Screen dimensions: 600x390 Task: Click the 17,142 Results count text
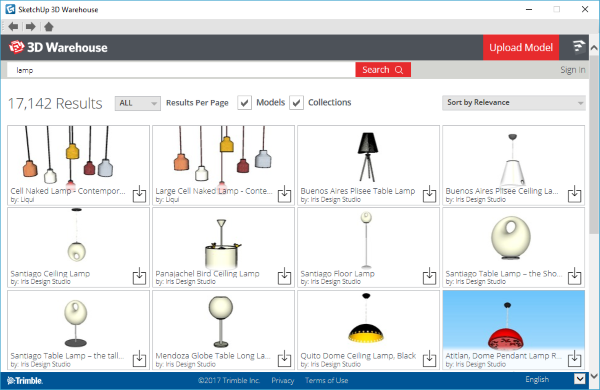coord(55,103)
